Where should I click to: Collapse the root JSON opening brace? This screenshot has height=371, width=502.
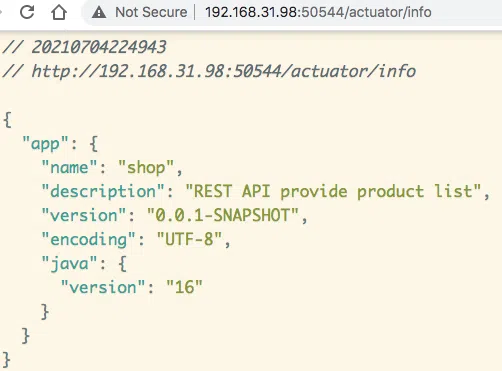coord(7,119)
